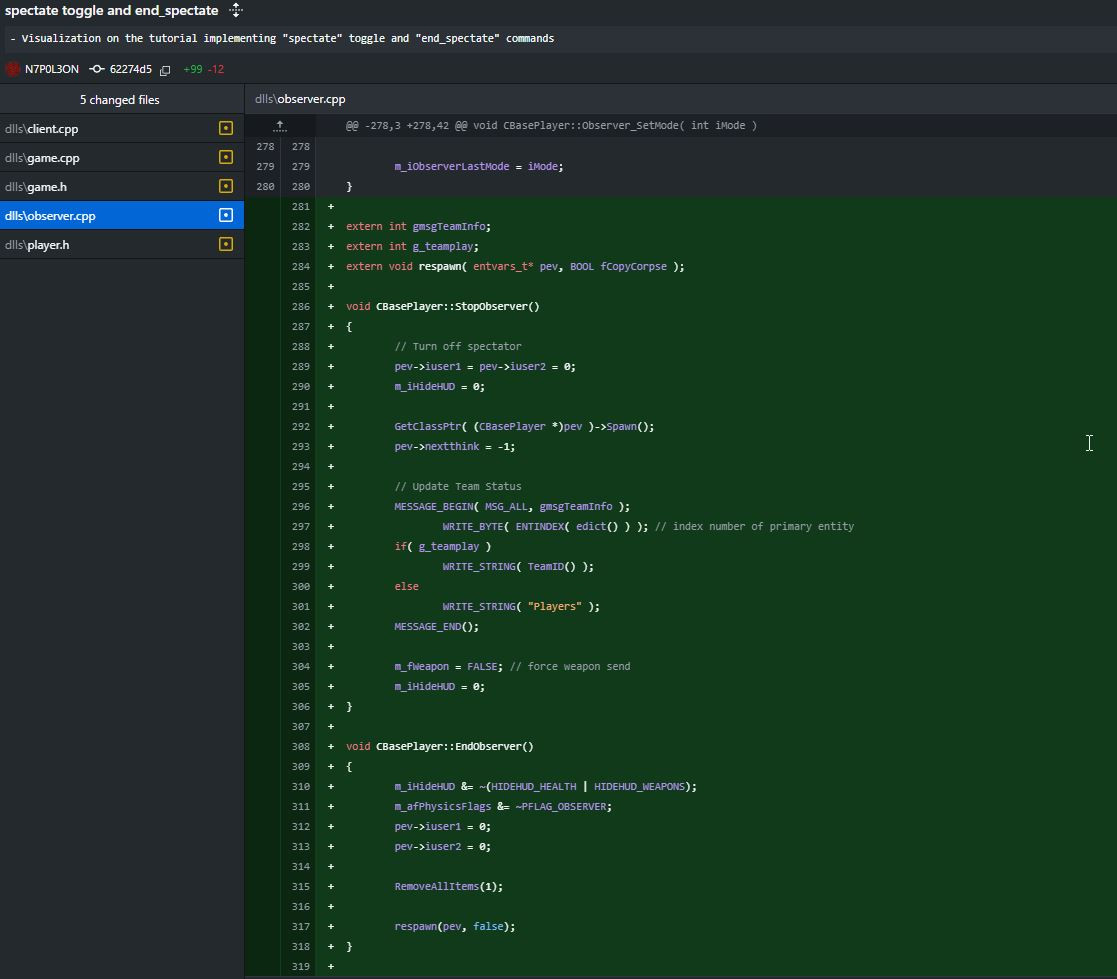Copy the commit SHA with copy icon
Image resolution: width=1117 pixels, height=979 pixels.
pos(165,70)
